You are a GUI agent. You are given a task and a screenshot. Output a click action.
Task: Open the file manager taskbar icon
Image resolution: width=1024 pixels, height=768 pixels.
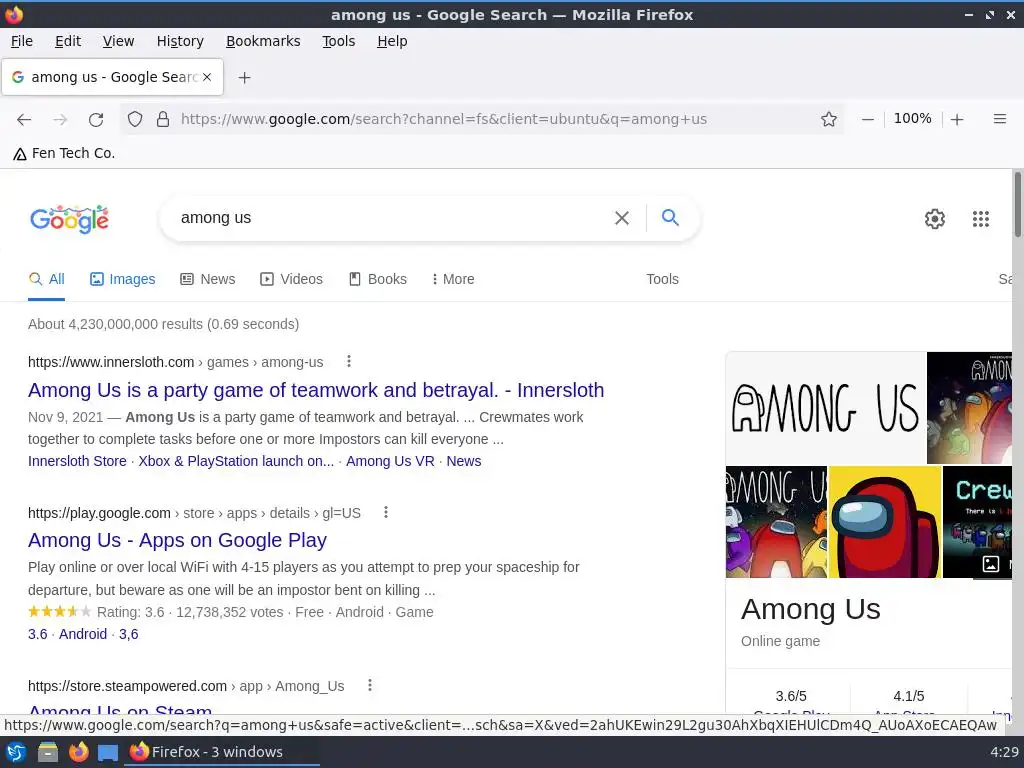[47, 752]
